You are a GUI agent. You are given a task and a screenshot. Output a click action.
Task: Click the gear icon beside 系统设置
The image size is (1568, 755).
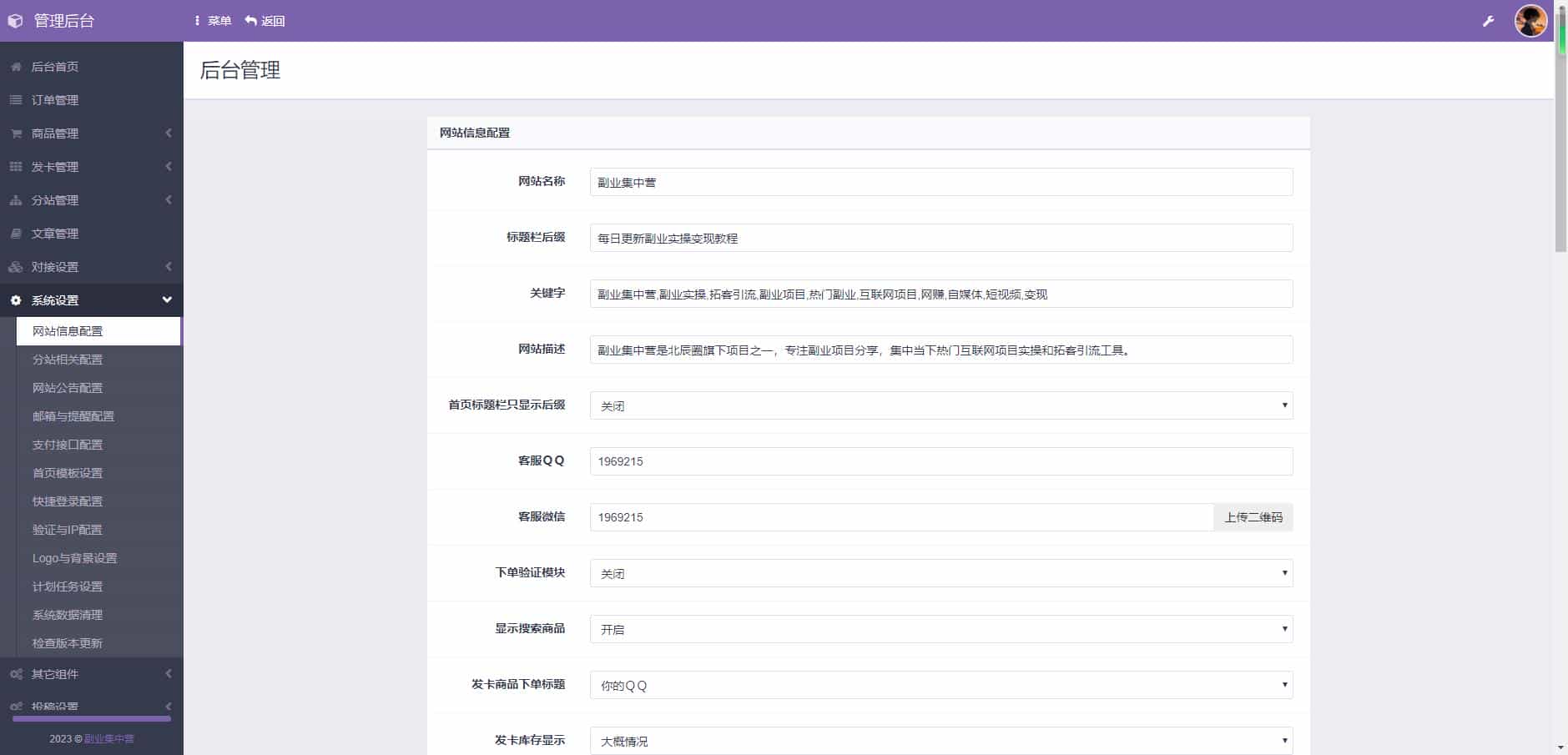(16, 300)
